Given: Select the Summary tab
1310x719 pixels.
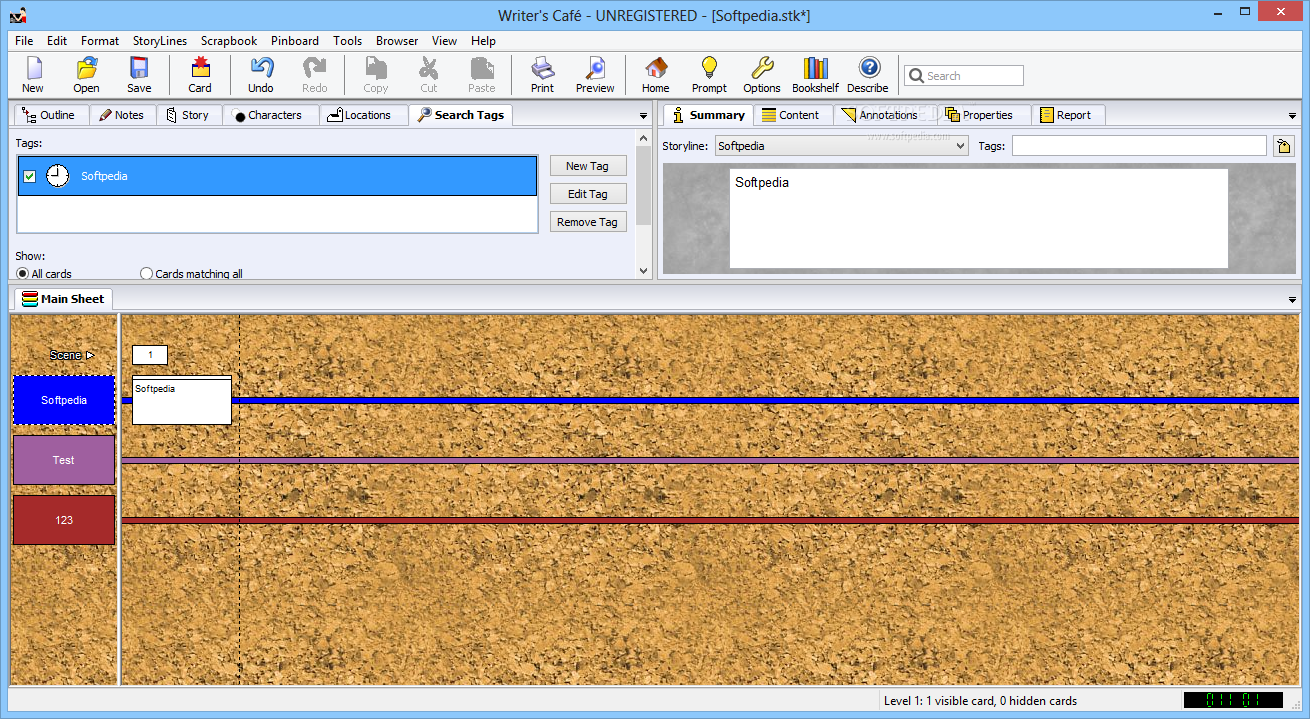Looking at the screenshot, I should pos(709,115).
